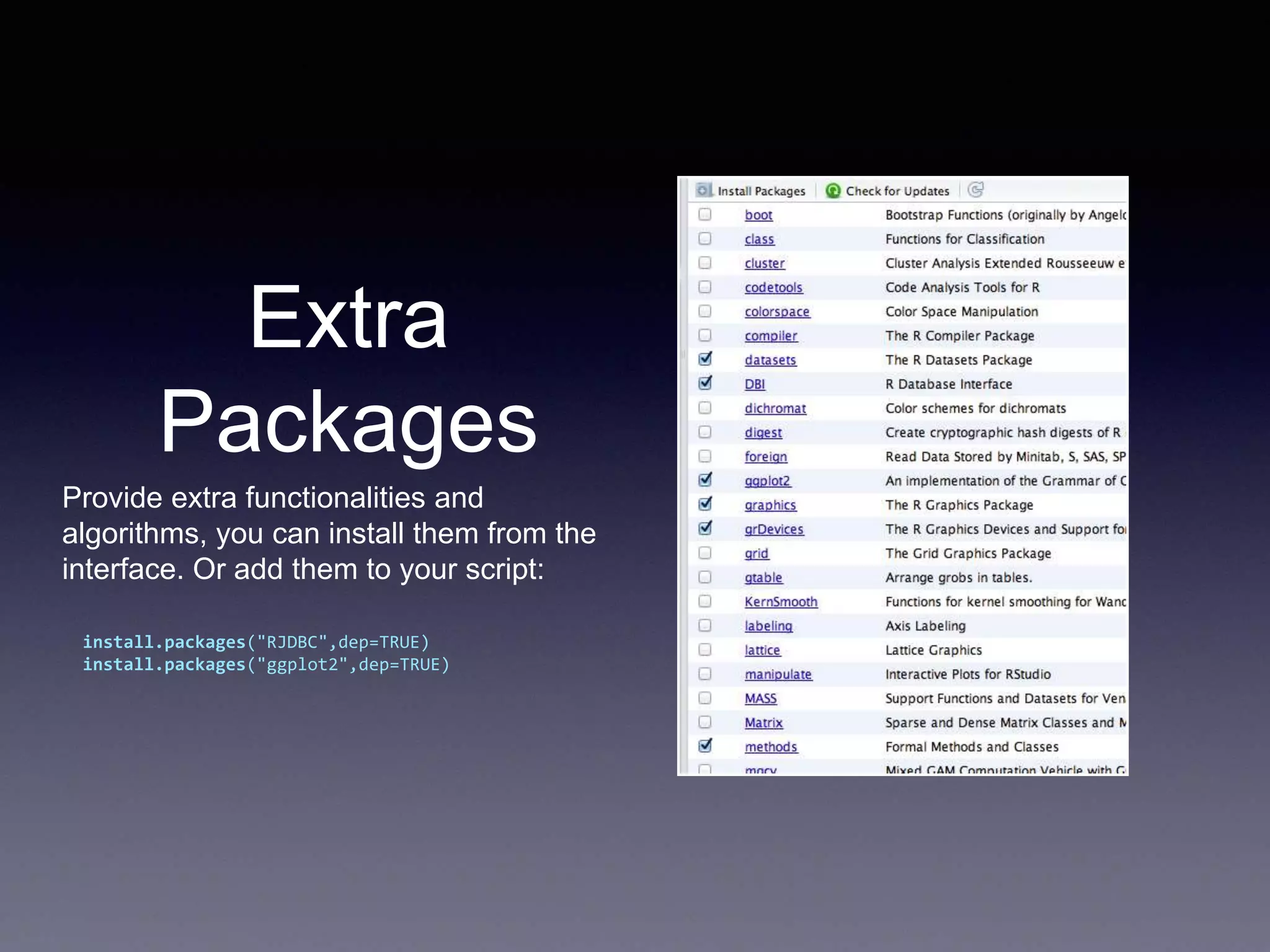Tick the grid package checkbox
The image size is (1270, 952).
click(x=705, y=553)
